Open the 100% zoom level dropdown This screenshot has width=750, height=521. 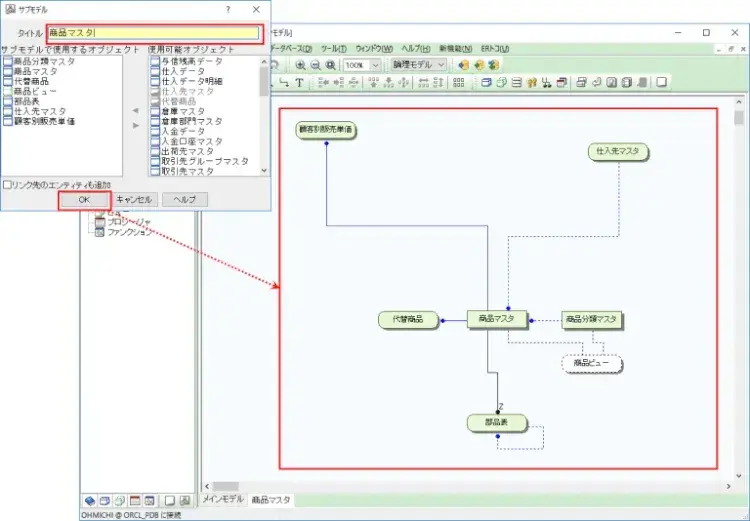click(376, 65)
